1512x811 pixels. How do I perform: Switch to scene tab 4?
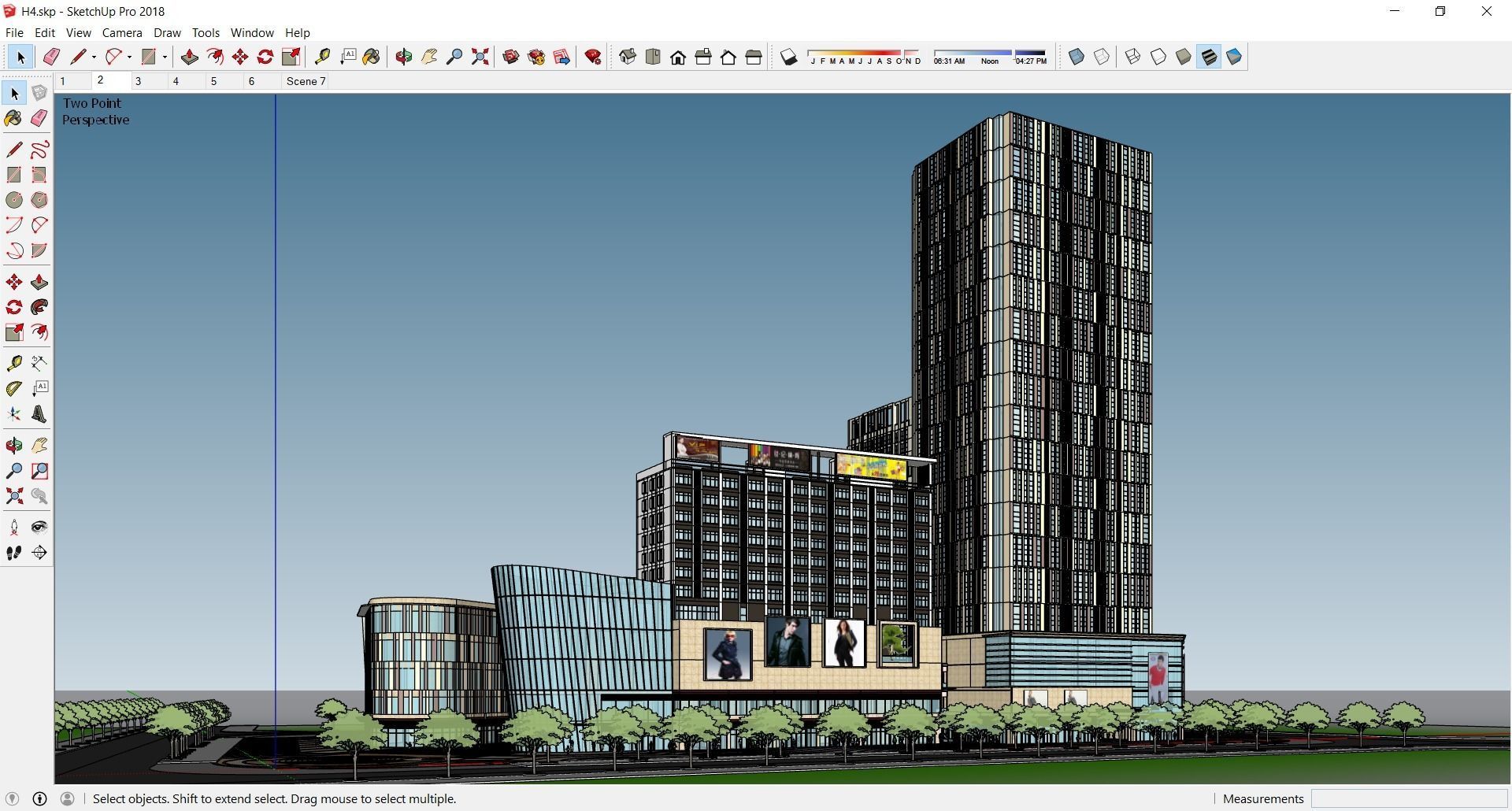pos(187,81)
